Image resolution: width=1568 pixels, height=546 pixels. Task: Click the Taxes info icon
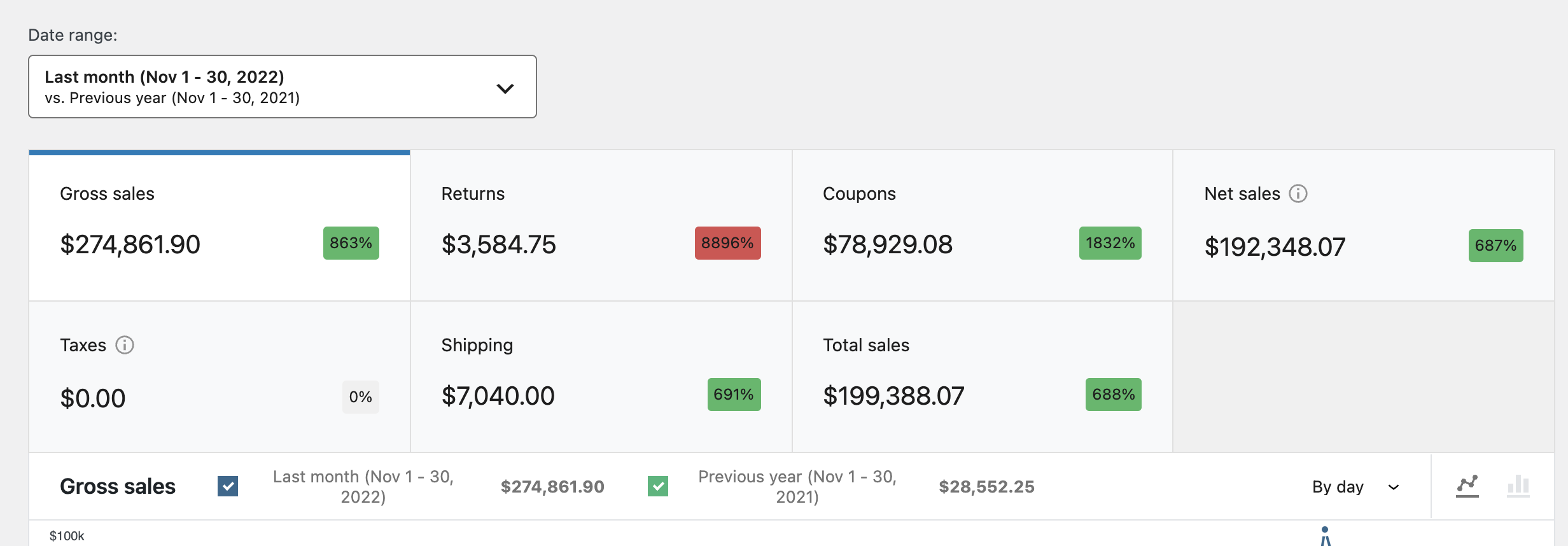coord(125,345)
